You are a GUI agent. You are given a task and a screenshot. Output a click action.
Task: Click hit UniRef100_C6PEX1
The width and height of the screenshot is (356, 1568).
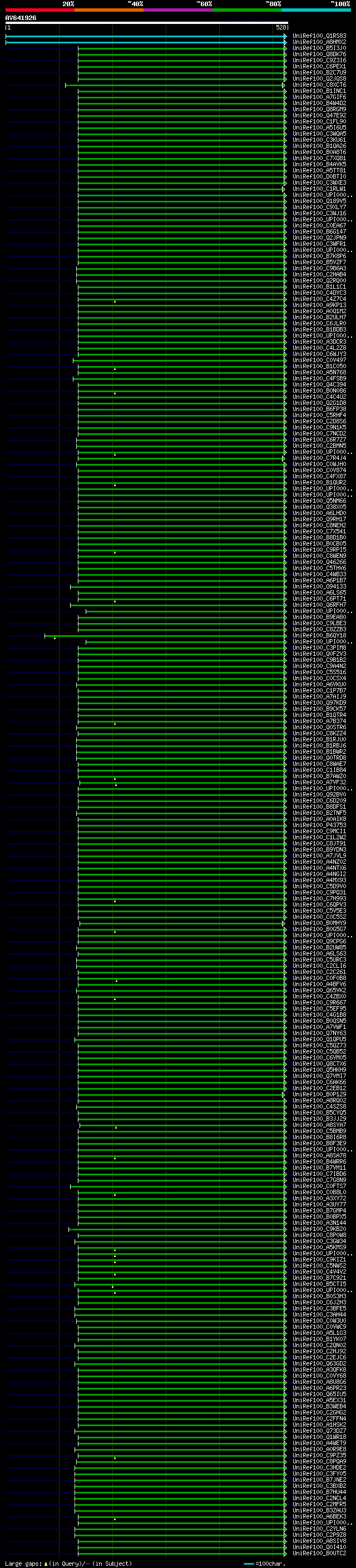tap(319, 66)
